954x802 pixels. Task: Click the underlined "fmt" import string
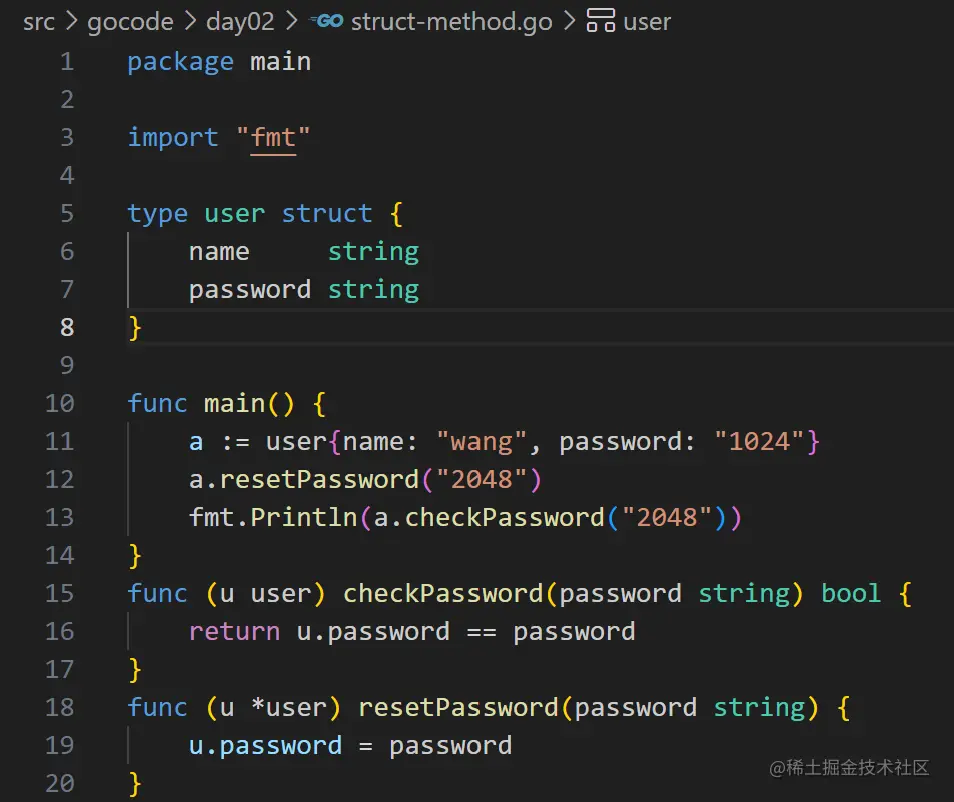(x=273, y=138)
